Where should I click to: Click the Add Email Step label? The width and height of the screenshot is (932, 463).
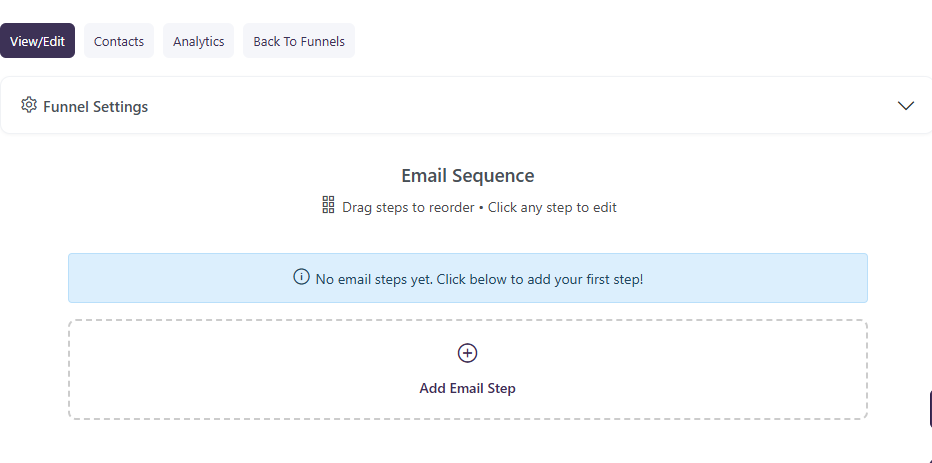467,388
